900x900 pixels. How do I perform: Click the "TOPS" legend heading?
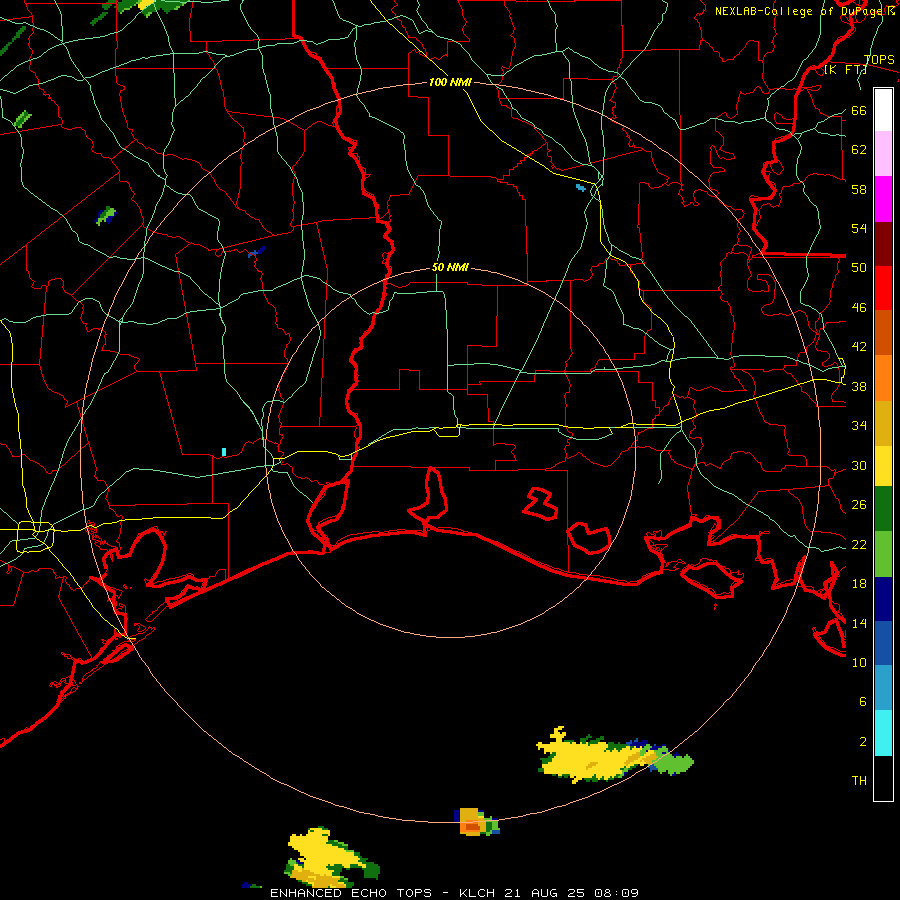pos(879,59)
